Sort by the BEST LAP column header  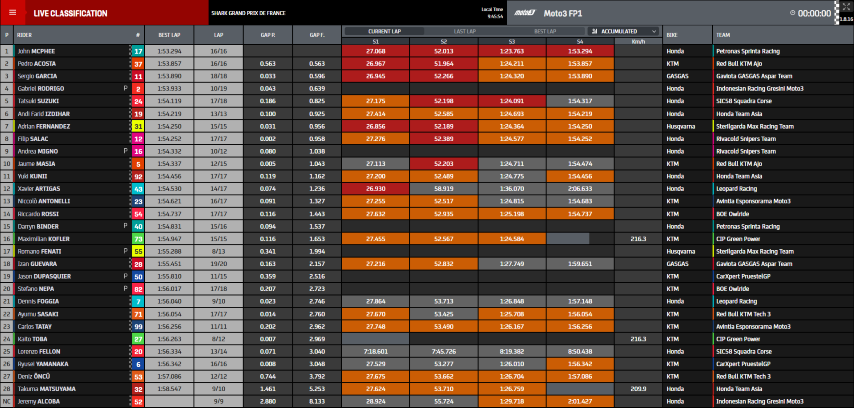click(169, 35)
